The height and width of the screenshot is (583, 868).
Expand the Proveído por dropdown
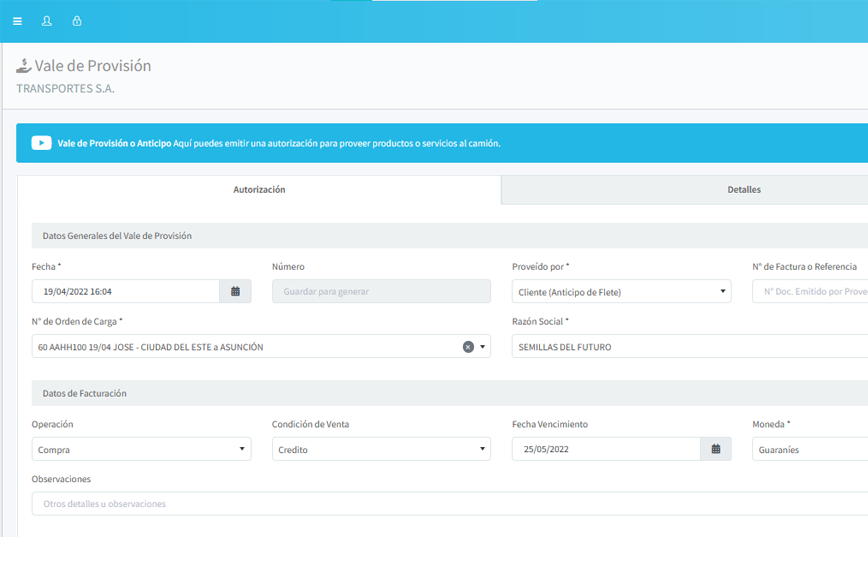621,292
